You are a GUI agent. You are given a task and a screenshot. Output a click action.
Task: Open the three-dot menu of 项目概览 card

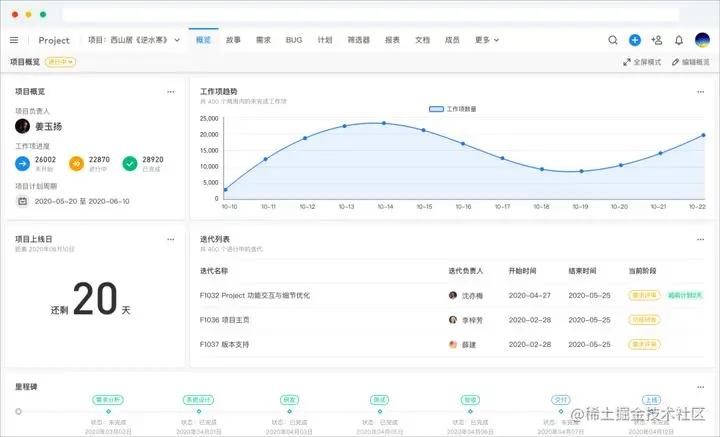(171, 92)
